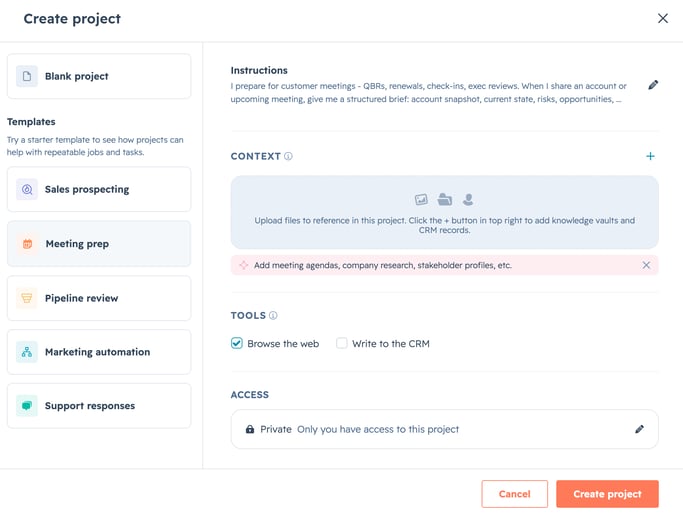Image resolution: width=683 pixels, height=515 pixels.
Task: Choose the Pipeline review template
Action: 99,298
